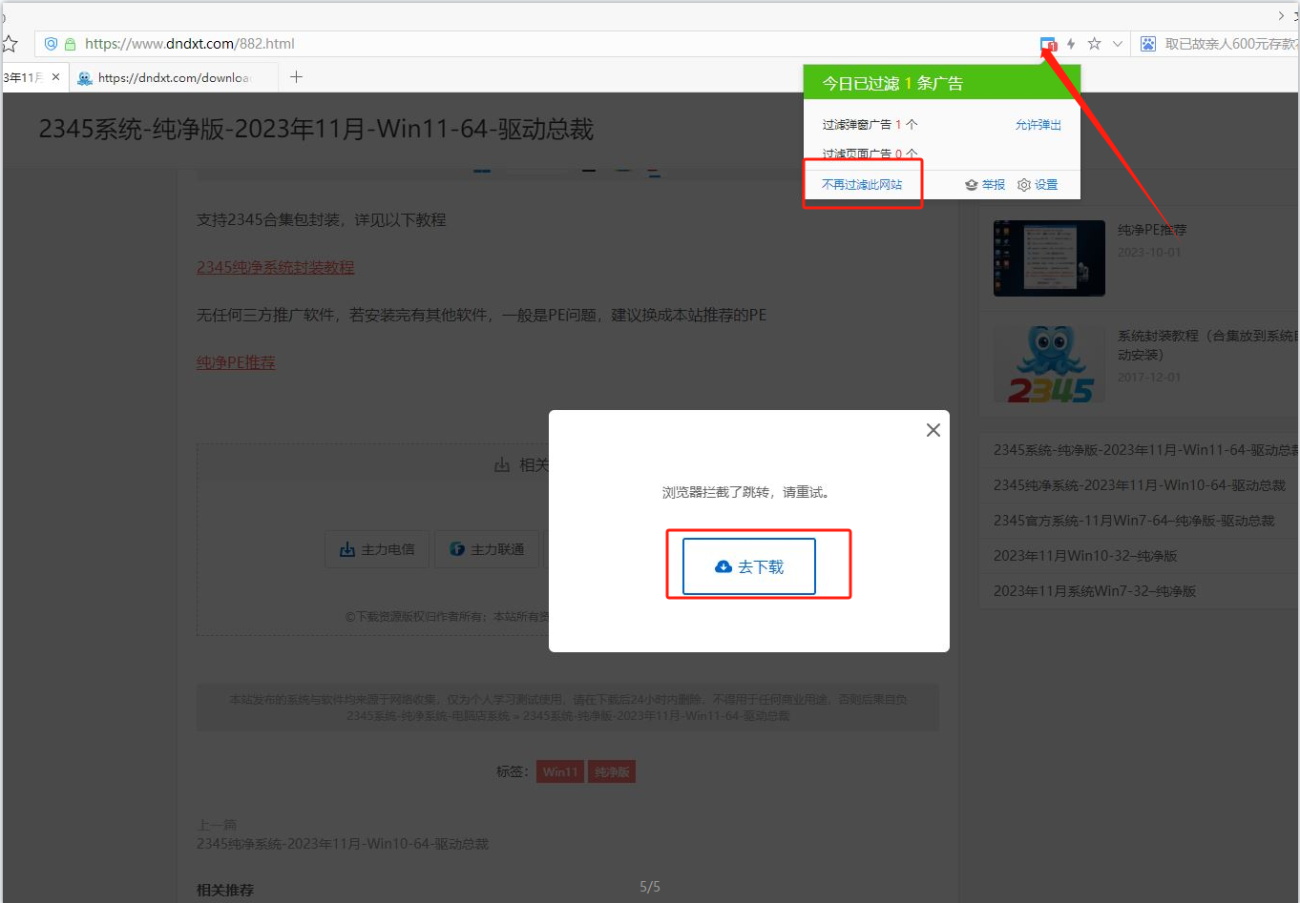Open 2345纯净系统封装教程 link
This screenshot has height=903, width=1300.
275,268
